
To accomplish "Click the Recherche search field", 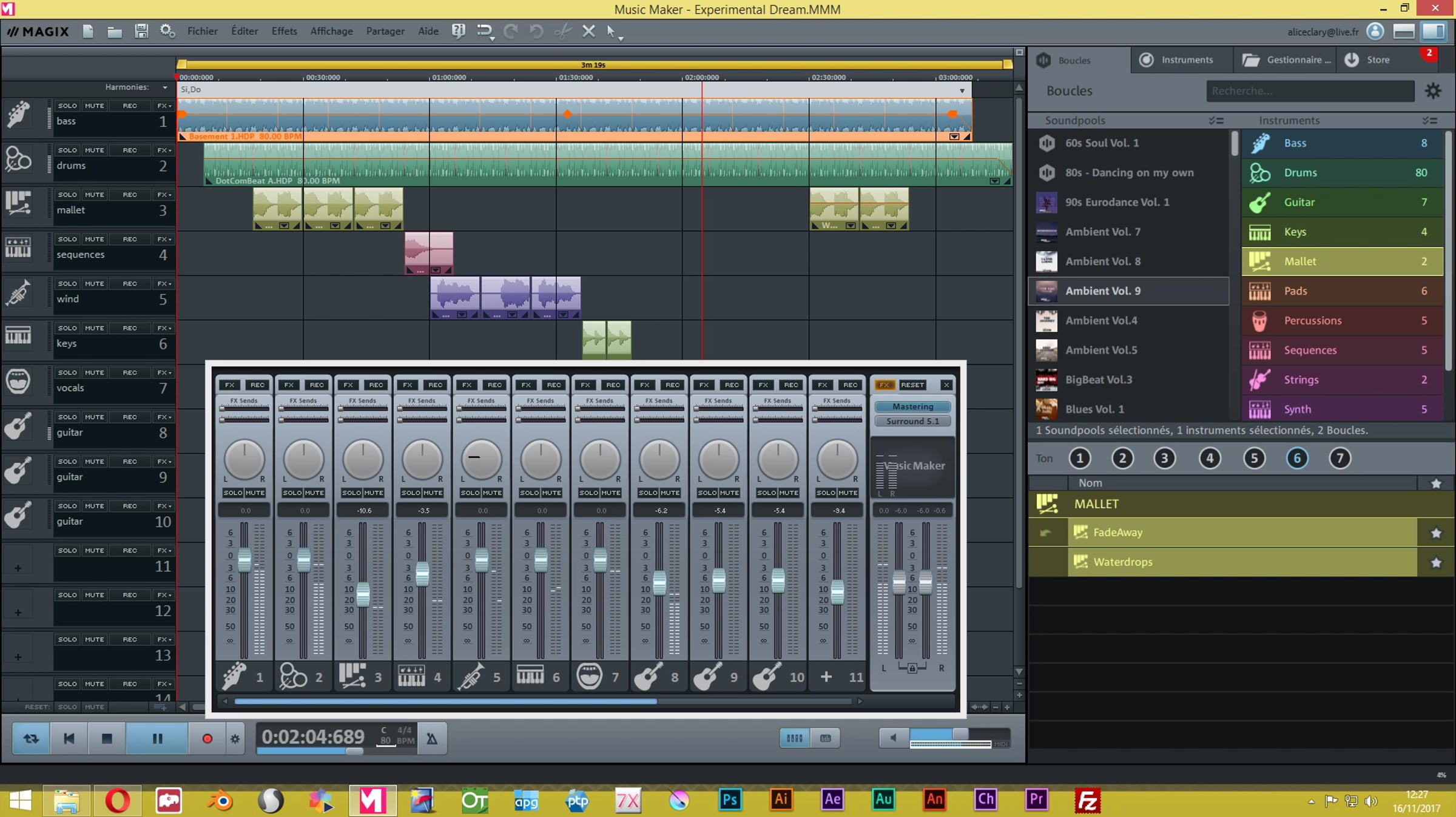I will click(1310, 91).
